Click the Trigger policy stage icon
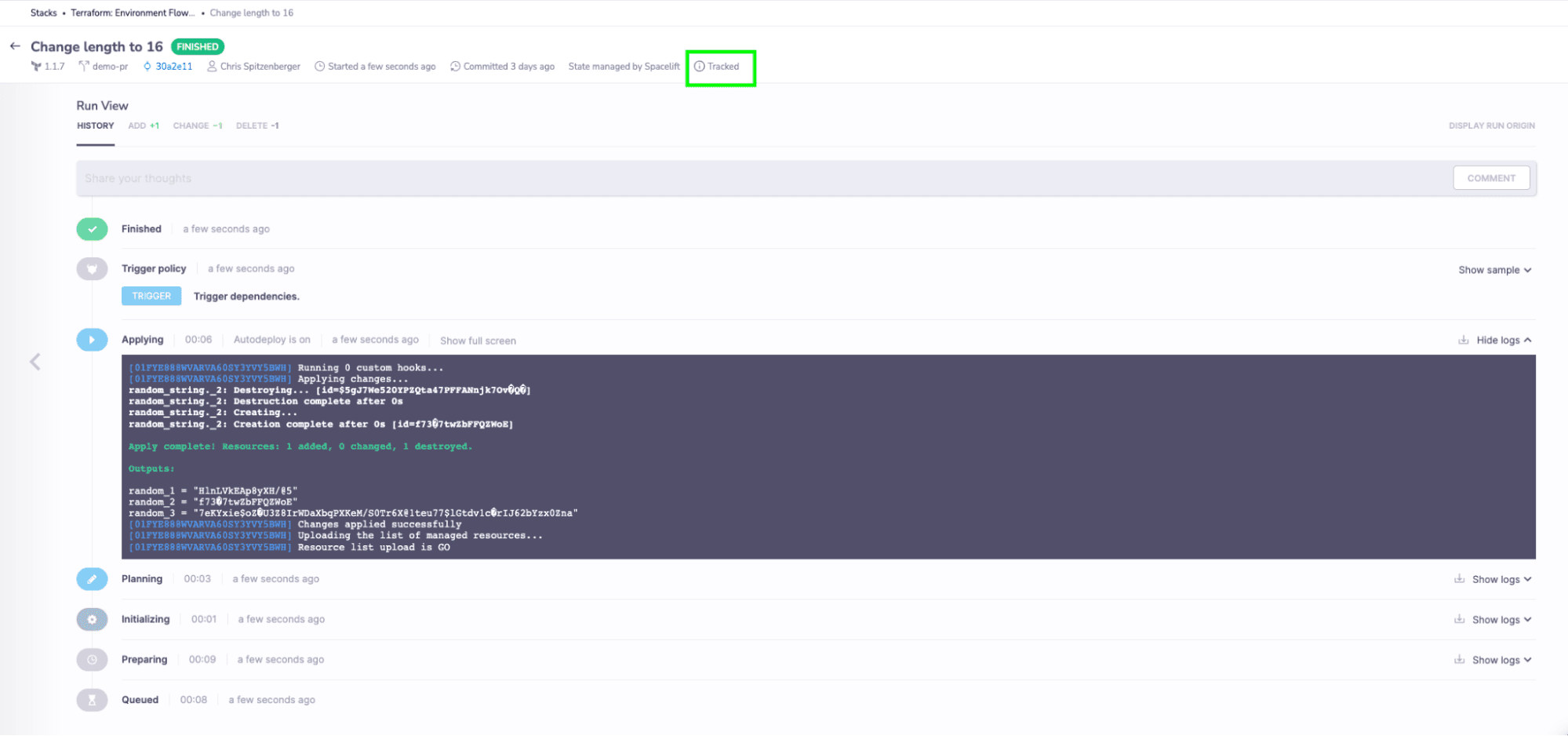This screenshot has width=1568, height=736. coord(92,269)
